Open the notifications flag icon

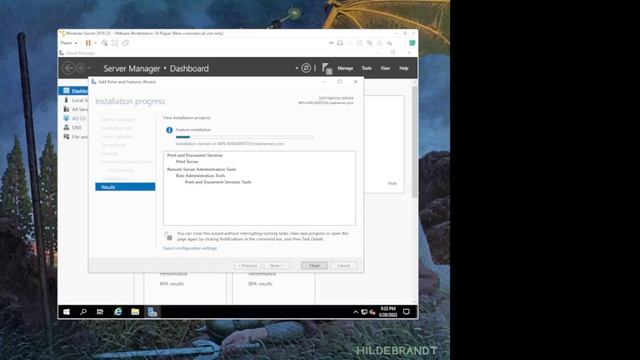point(327,68)
